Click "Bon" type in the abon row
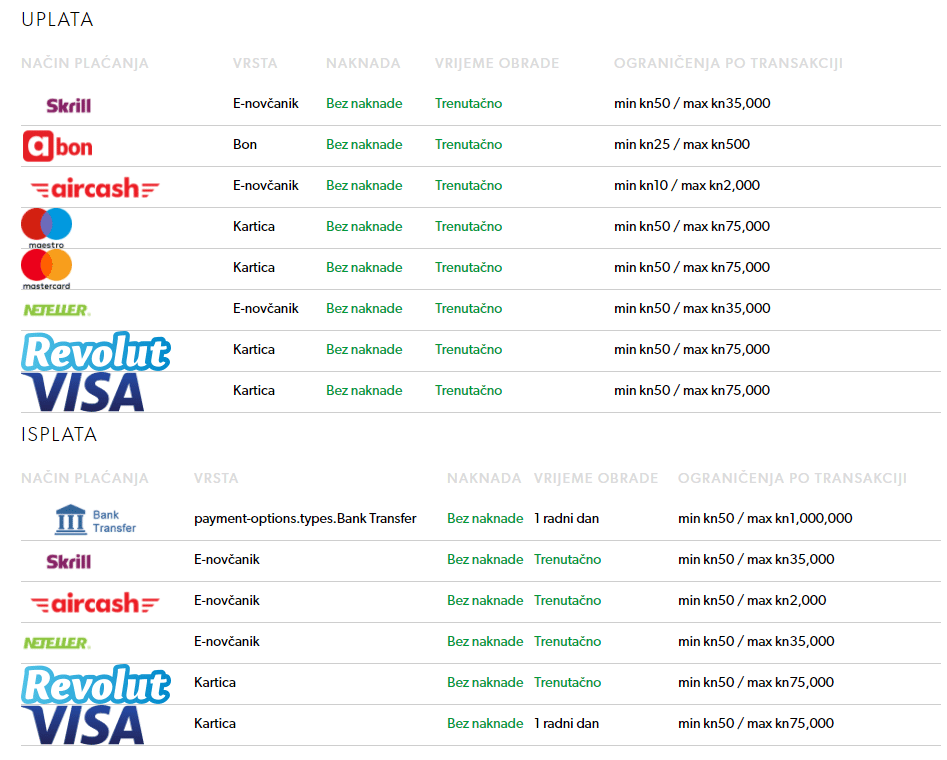Screen dimensions: 947x760 tap(245, 144)
